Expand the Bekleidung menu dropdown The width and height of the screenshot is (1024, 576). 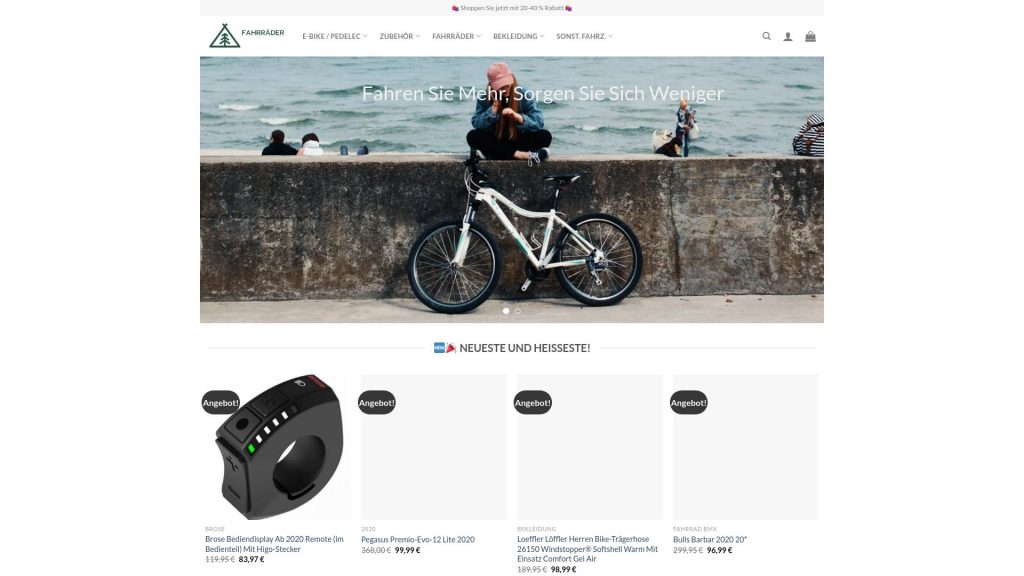(519, 37)
